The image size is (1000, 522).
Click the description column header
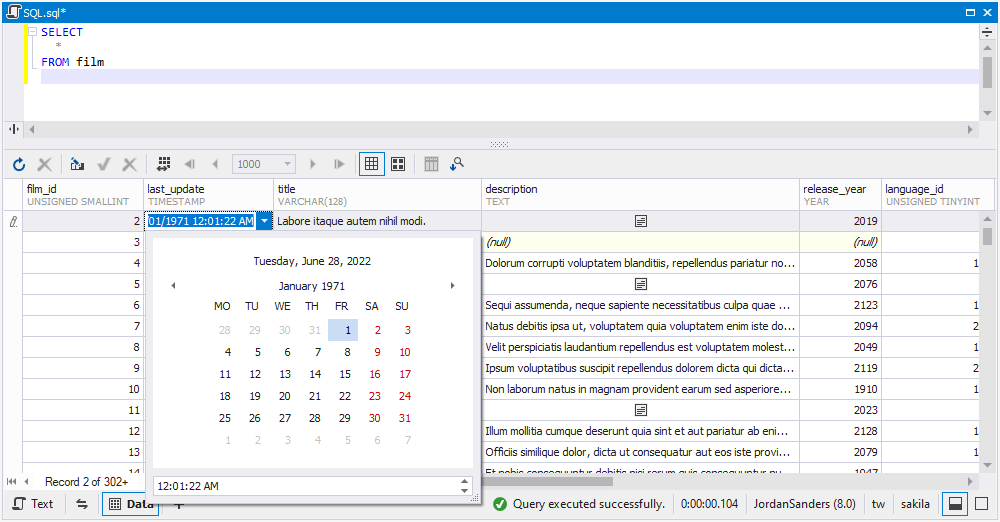(640, 195)
